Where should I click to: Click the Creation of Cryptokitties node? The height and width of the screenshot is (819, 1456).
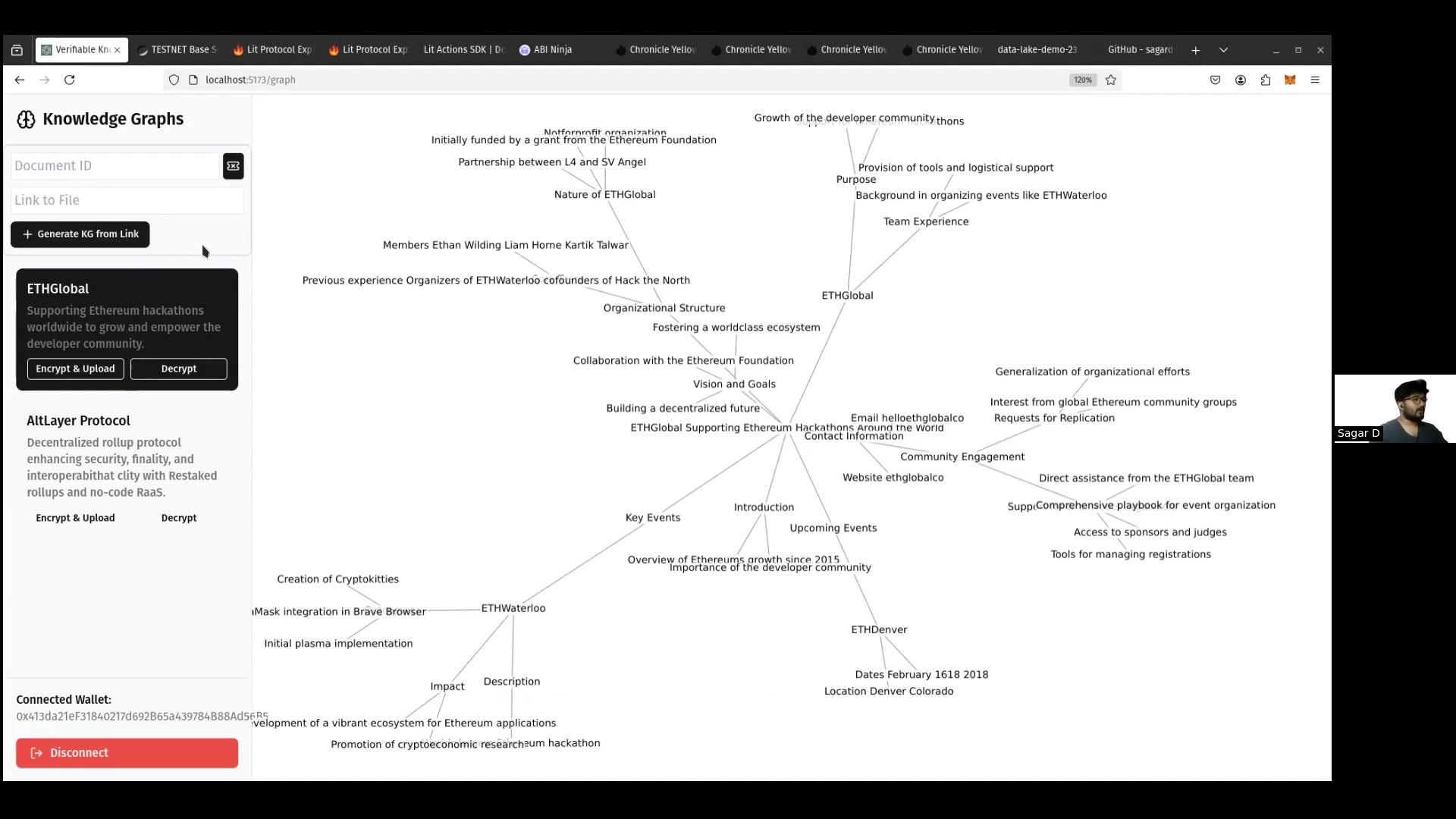tap(337, 579)
